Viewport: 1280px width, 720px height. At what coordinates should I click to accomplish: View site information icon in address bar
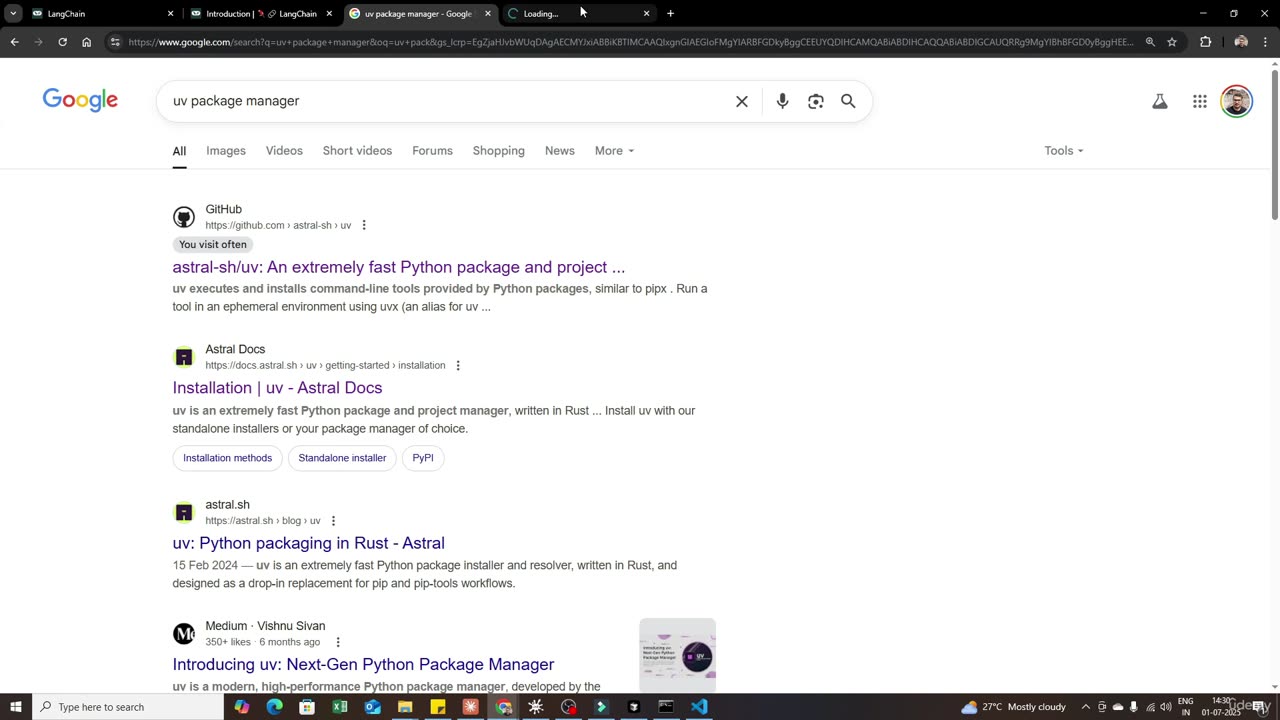pos(115,42)
